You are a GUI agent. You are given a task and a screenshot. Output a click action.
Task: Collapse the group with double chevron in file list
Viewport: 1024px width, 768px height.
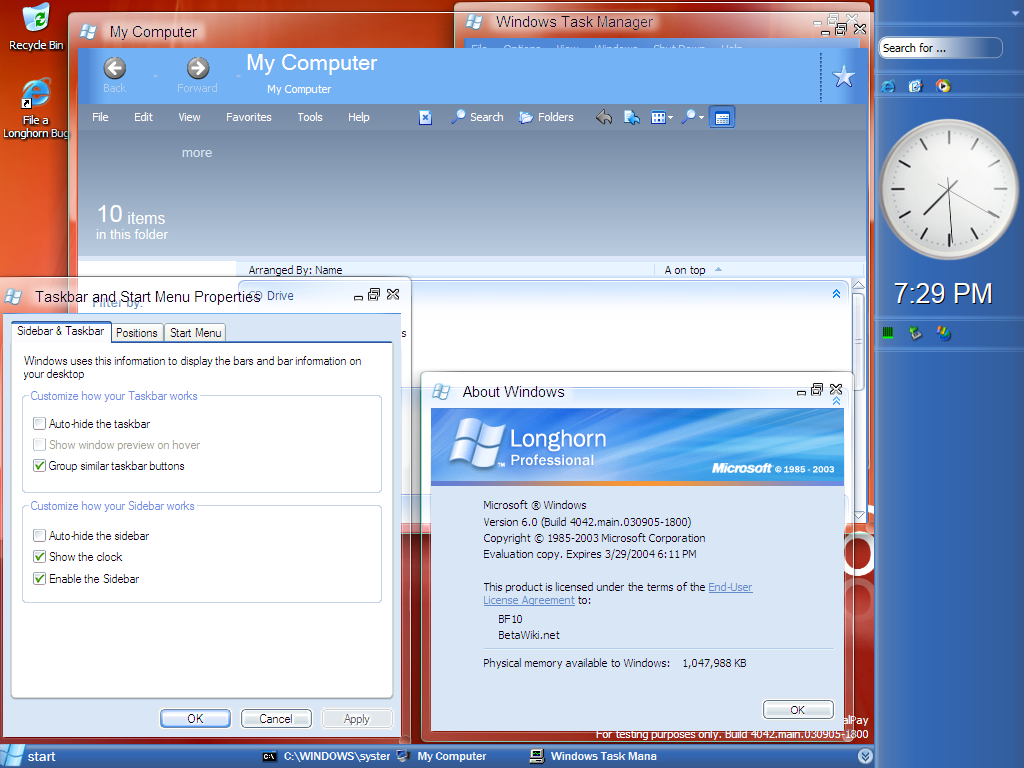(837, 295)
